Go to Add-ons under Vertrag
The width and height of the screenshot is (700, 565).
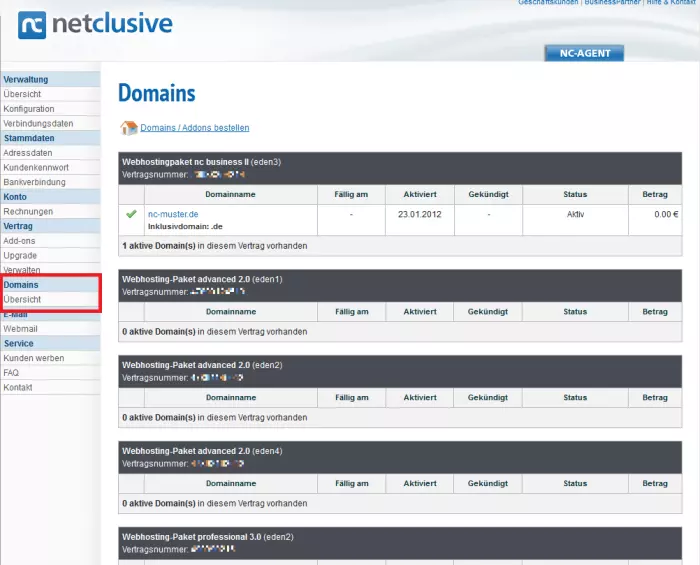point(19,241)
